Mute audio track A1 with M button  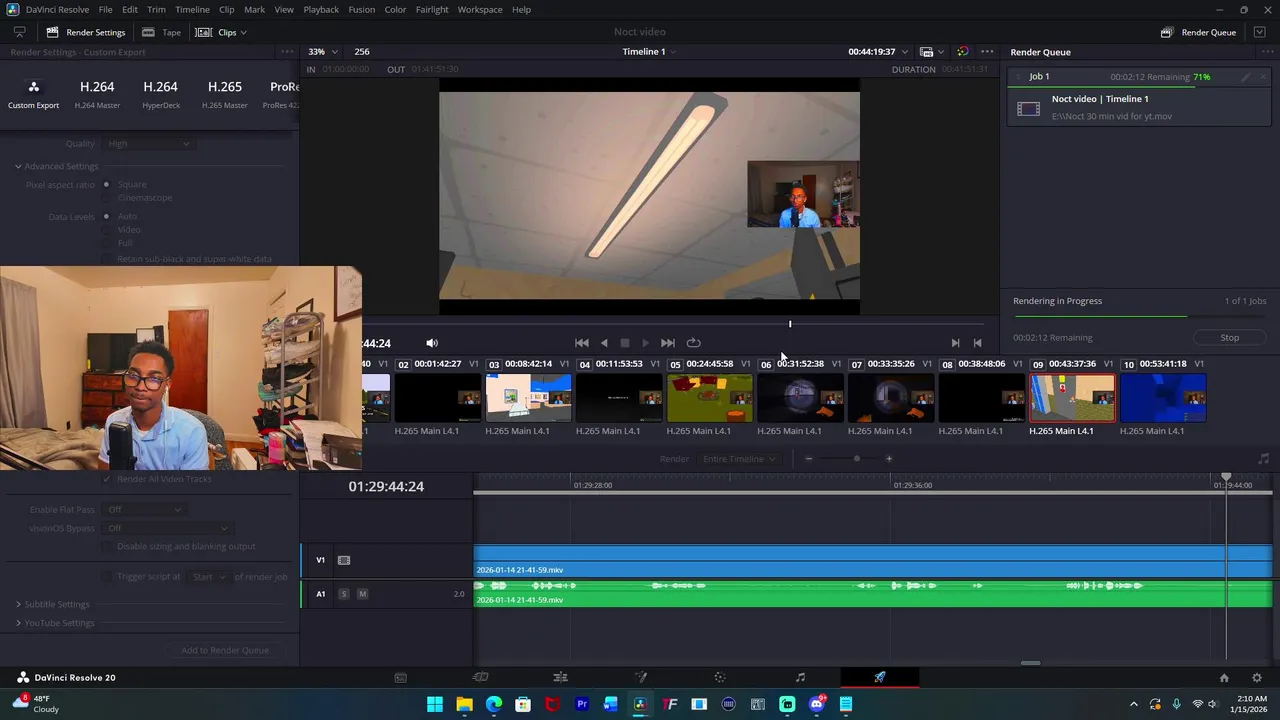362,594
